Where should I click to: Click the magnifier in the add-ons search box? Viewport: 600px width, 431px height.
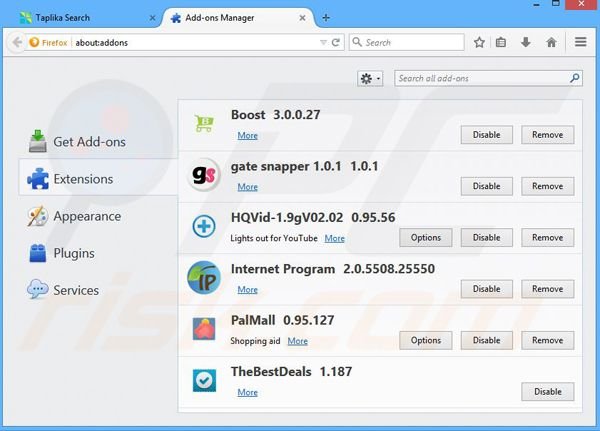(x=574, y=78)
